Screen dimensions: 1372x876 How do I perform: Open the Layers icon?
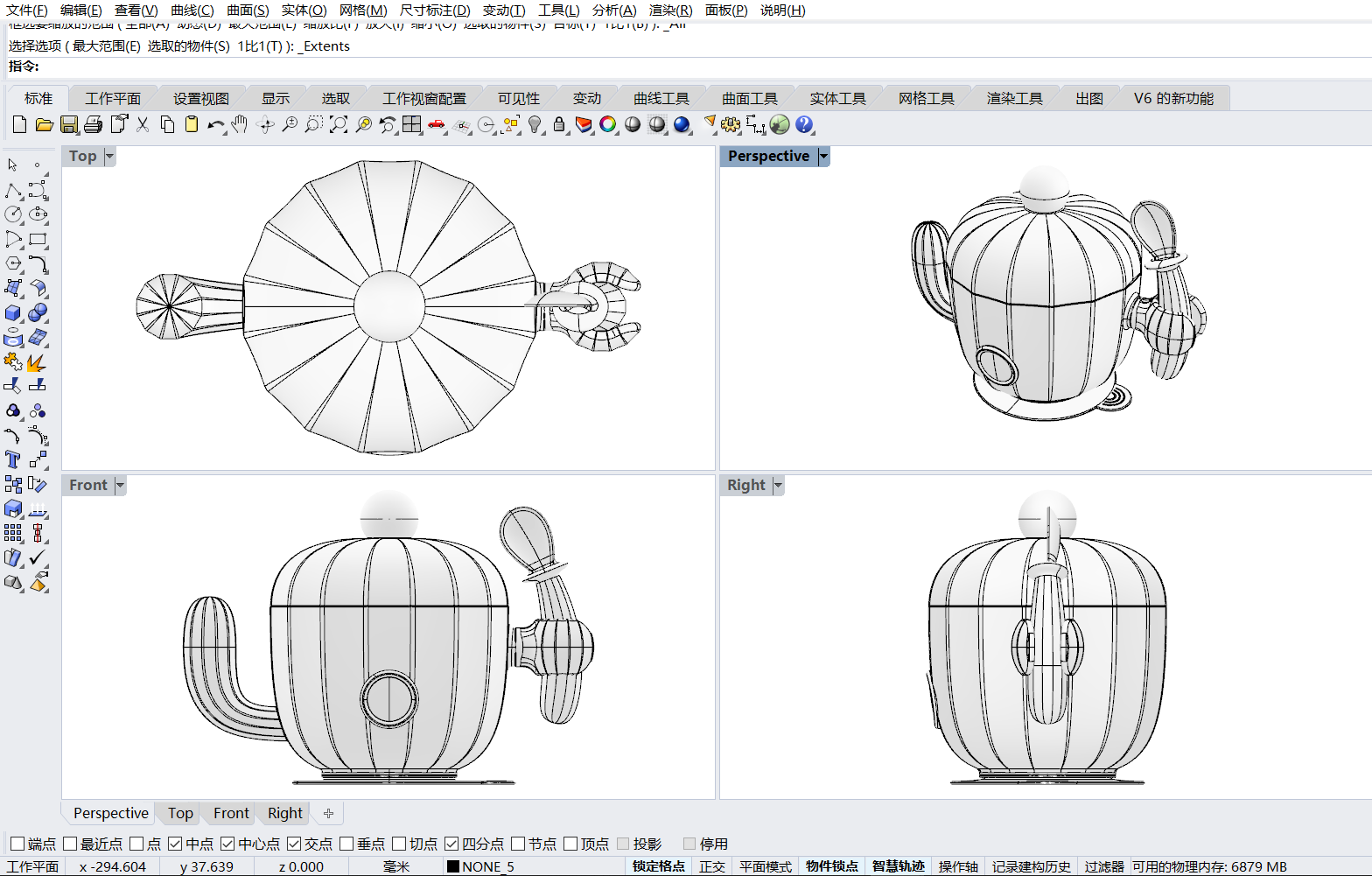coord(584,125)
